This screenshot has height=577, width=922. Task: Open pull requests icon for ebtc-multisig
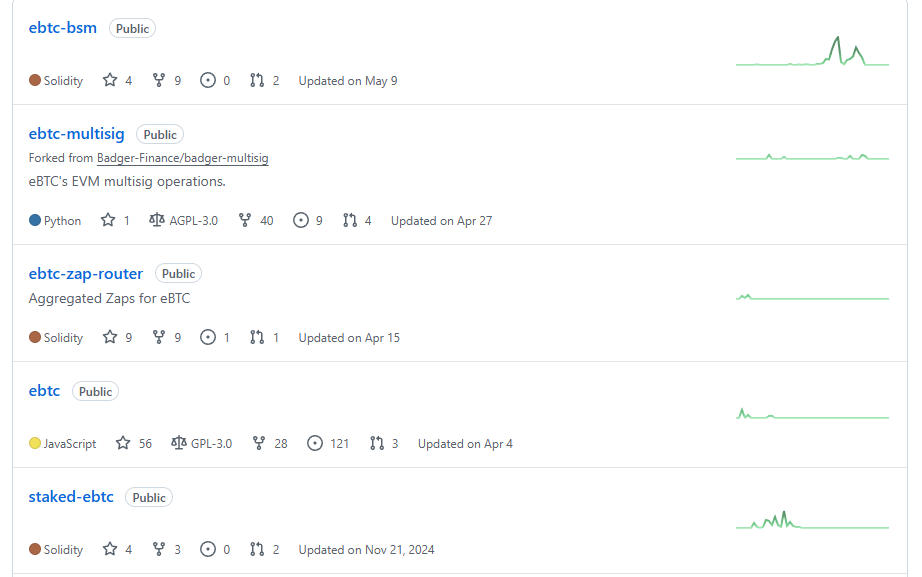pos(350,220)
